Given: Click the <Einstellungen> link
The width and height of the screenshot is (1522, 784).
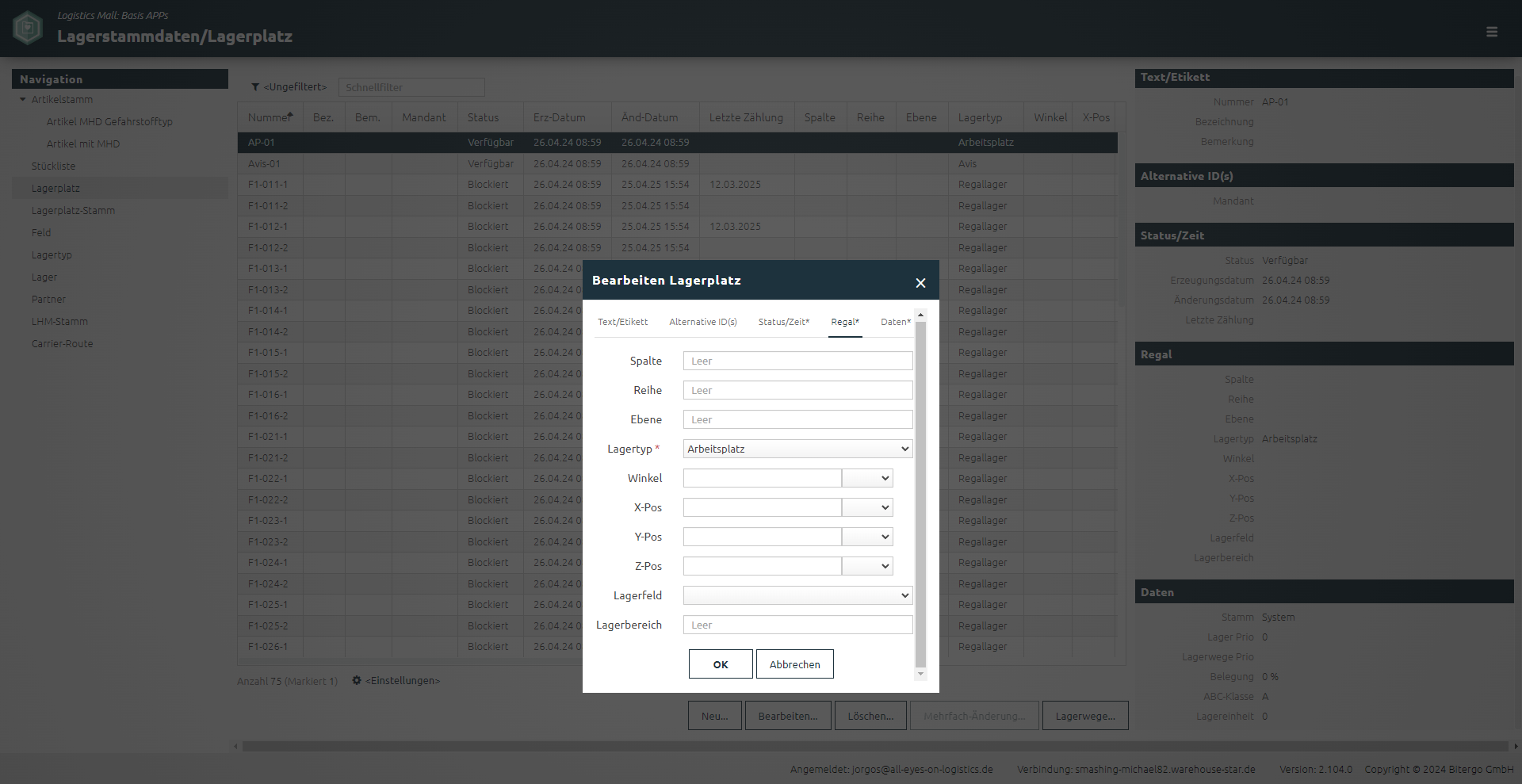Looking at the screenshot, I should 403,681.
